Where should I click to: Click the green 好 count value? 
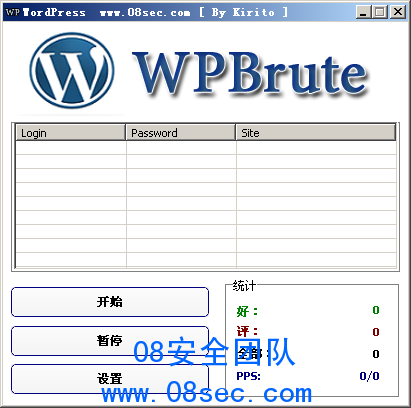pos(376,310)
